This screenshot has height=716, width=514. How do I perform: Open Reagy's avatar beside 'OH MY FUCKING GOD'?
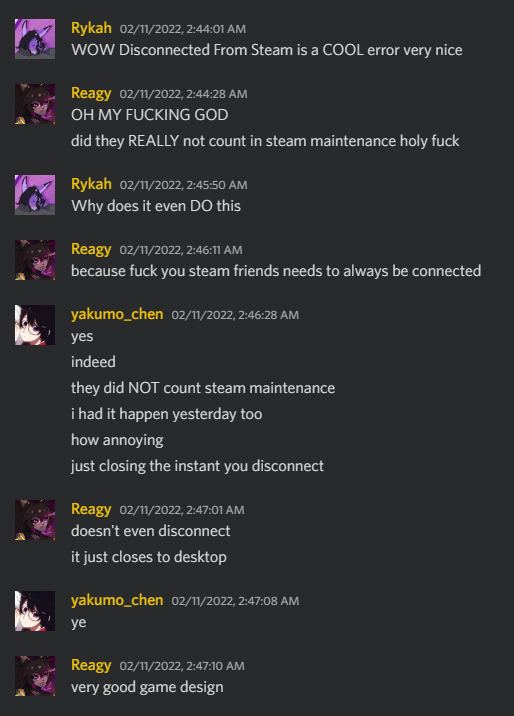(x=35, y=104)
